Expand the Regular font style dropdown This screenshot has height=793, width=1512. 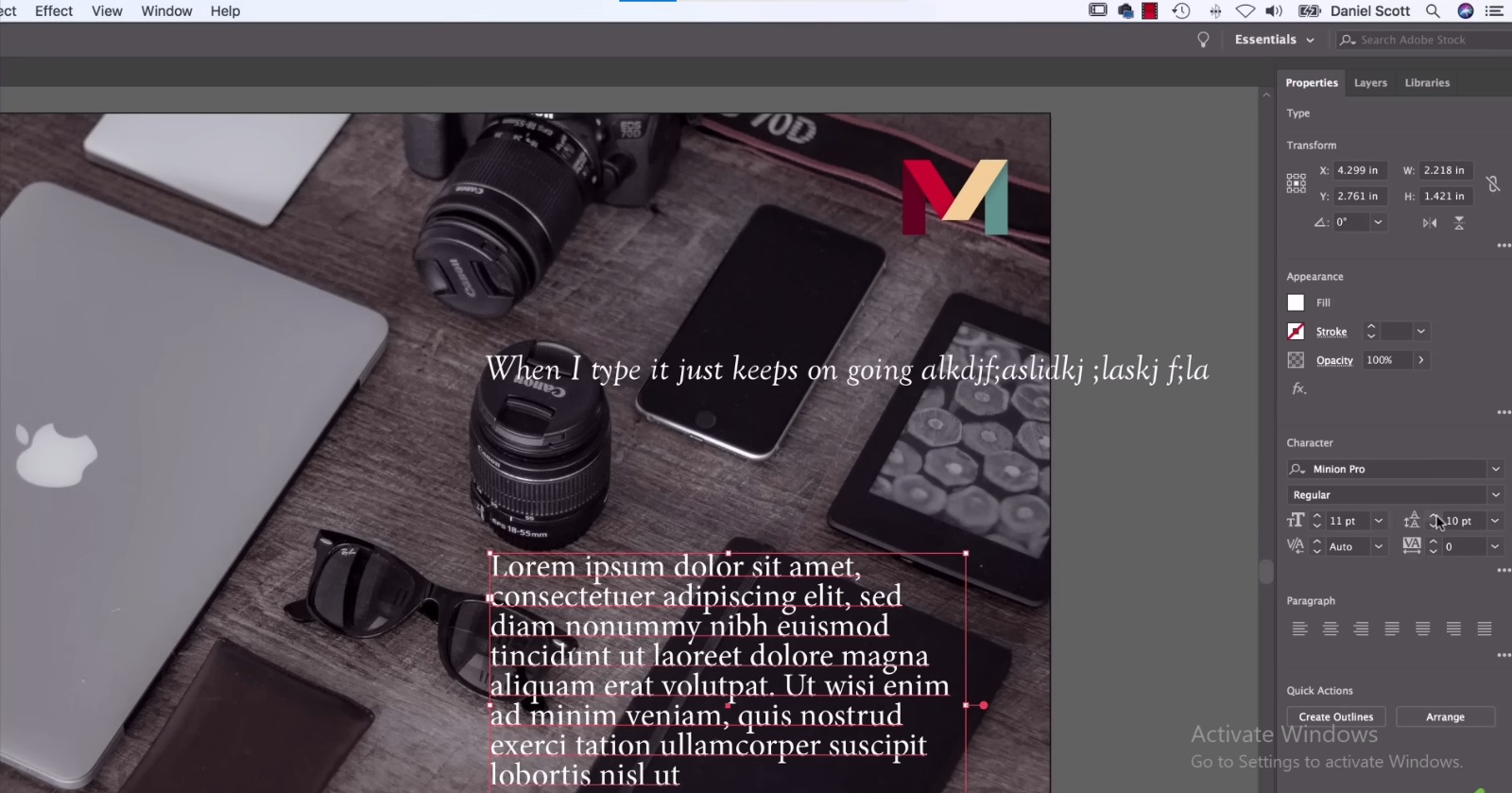[x=1495, y=495]
